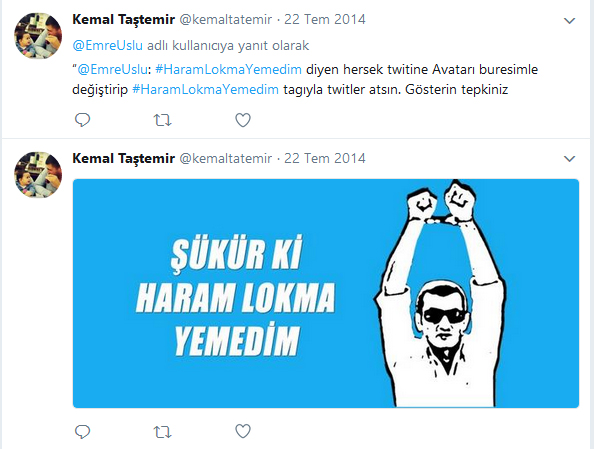Open the second tweet's 22 Tem 2014 timestamp
Viewport: 594px width, 449px height.
[325, 158]
